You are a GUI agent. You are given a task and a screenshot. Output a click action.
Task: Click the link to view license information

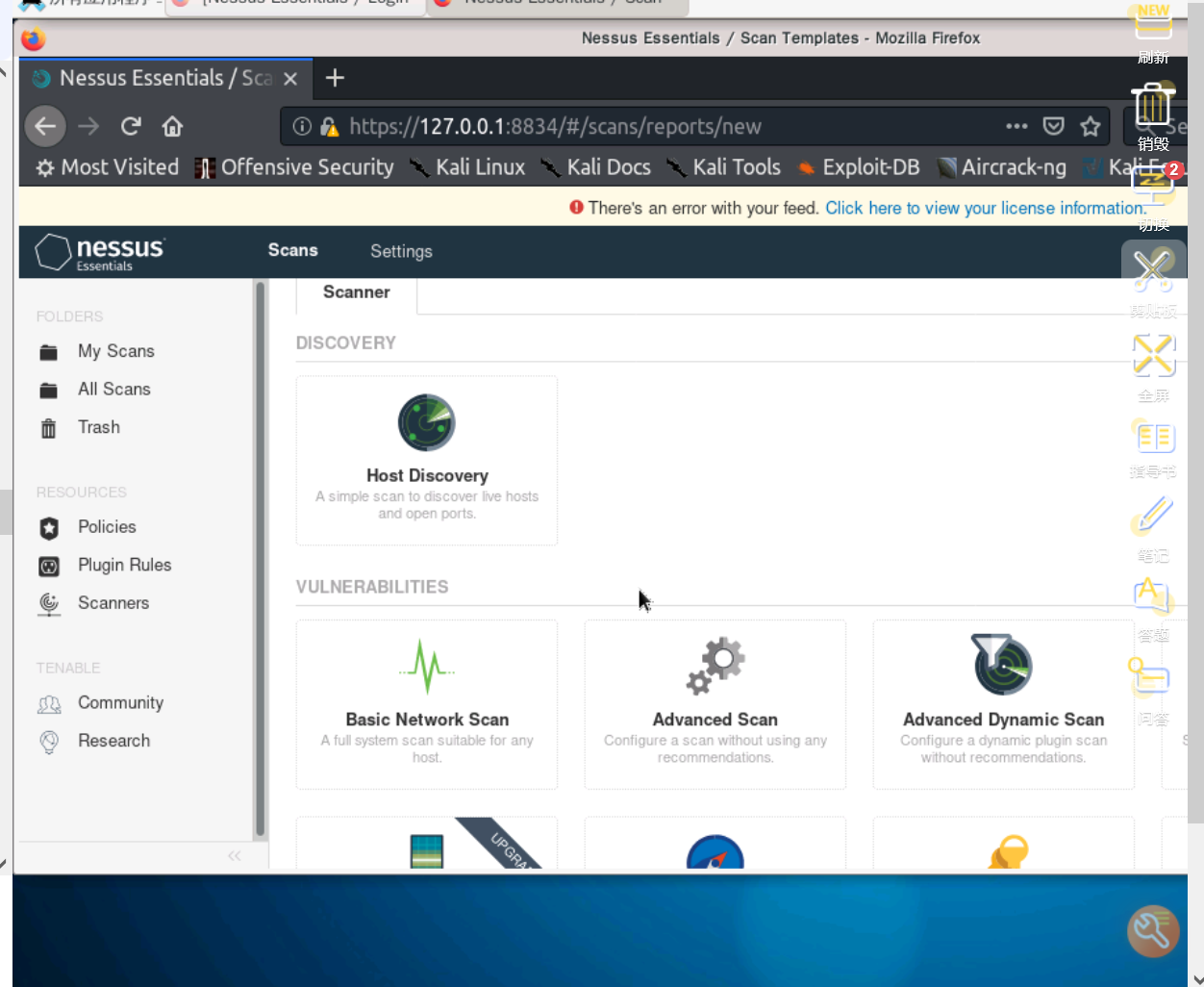[986, 208]
